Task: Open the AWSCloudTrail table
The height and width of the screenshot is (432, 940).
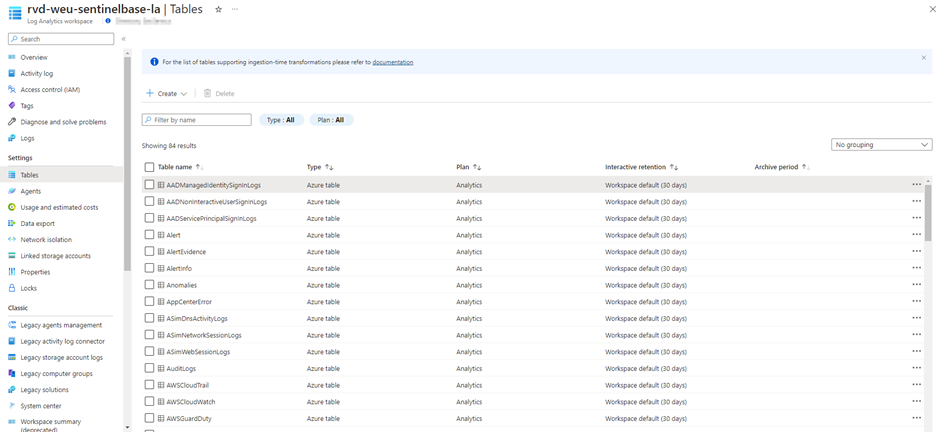Action: click(x=188, y=385)
